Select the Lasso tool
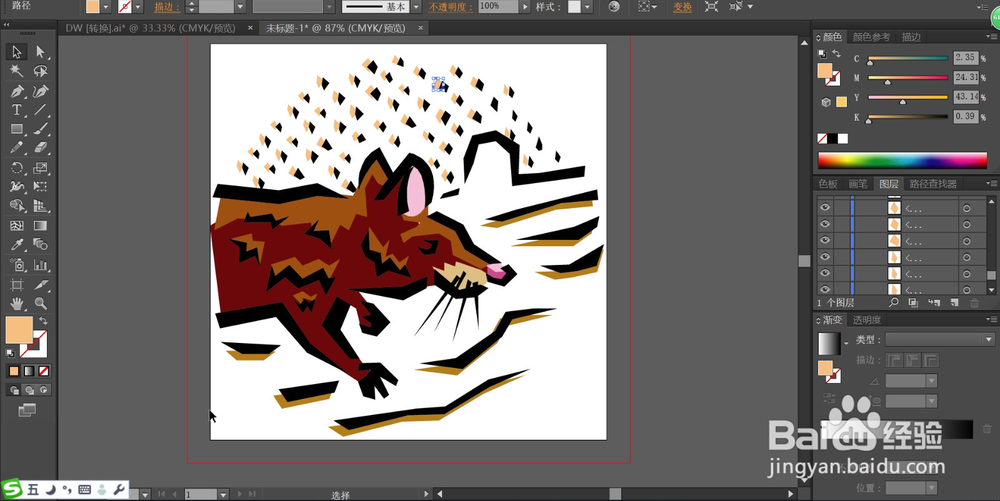1000x501 pixels. (x=41, y=71)
